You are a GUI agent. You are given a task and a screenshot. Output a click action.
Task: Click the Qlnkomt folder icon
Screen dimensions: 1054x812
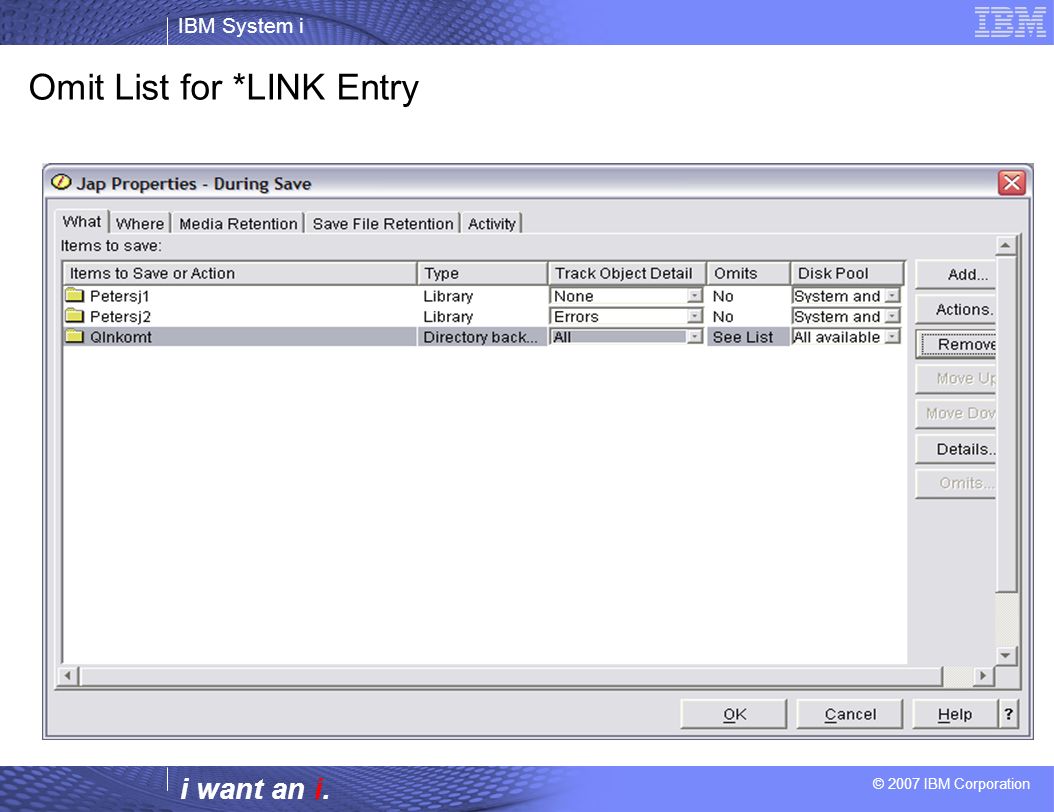tap(75, 337)
